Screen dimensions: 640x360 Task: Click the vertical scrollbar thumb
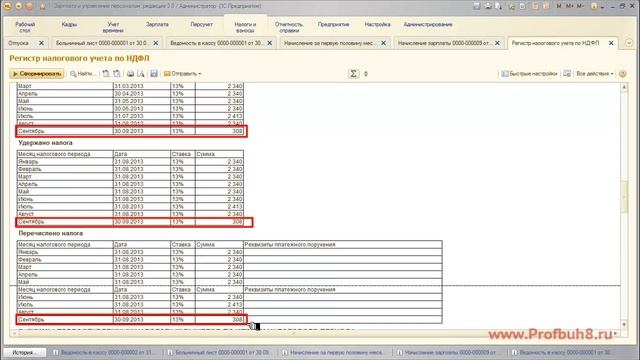624,197
